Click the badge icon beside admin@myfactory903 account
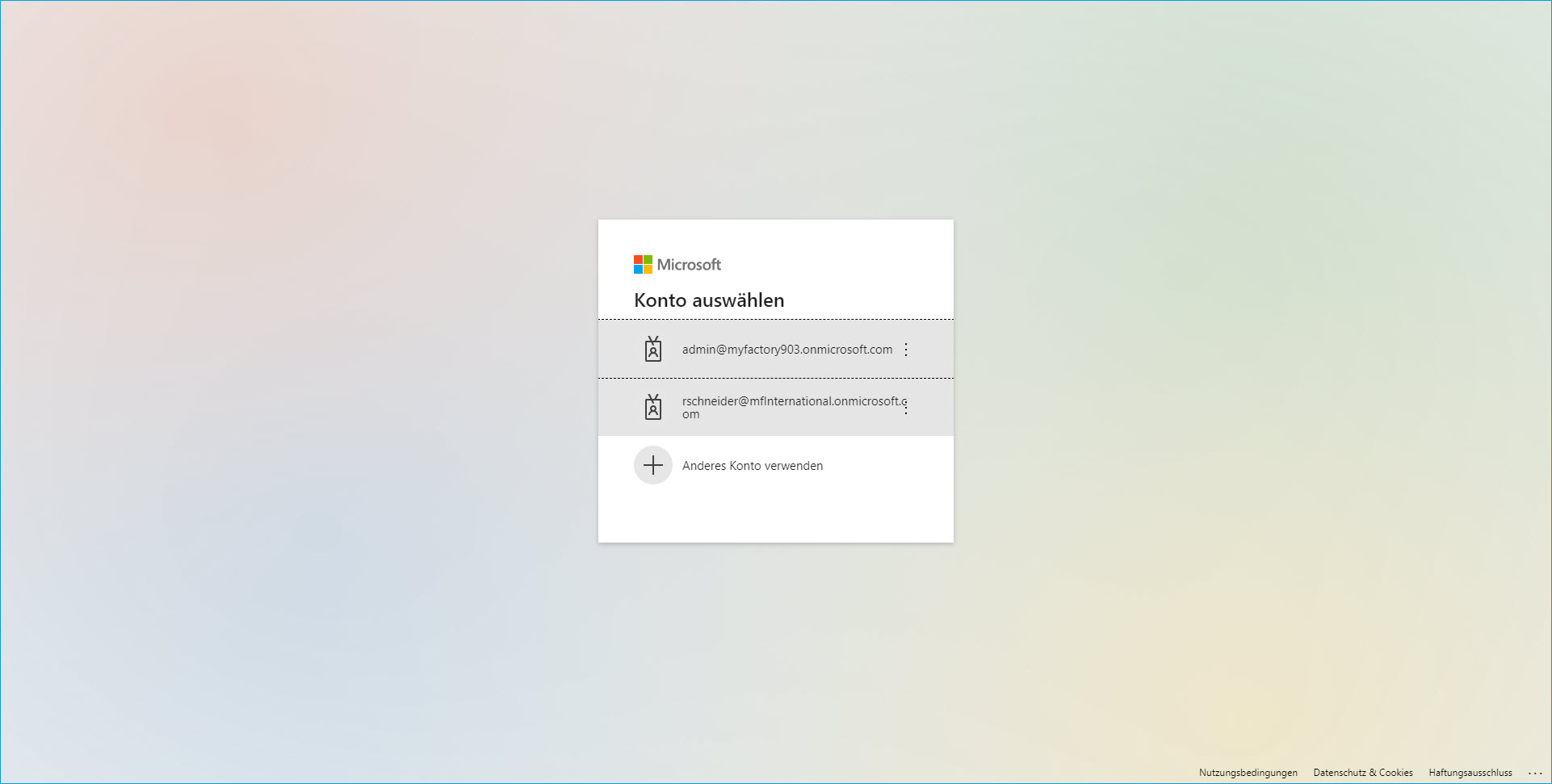The image size is (1552, 784). 653,350
